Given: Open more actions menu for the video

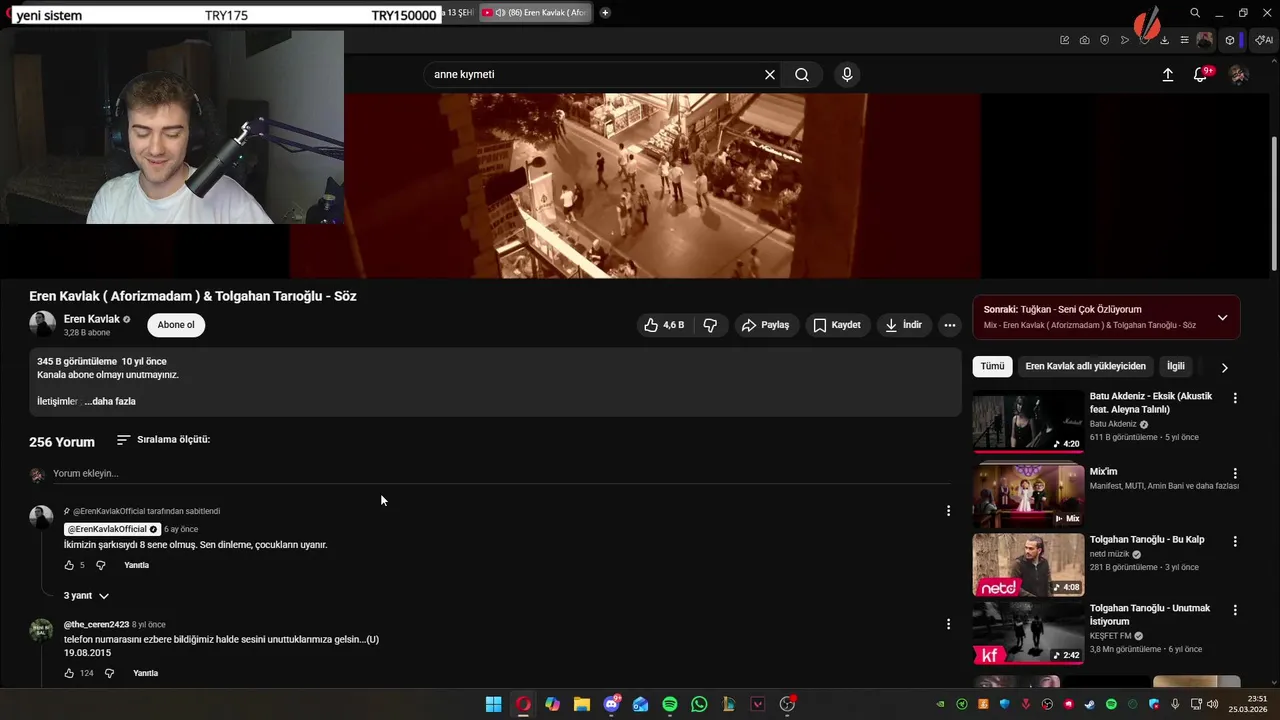Looking at the screenshot, I should tap(949, 325).
